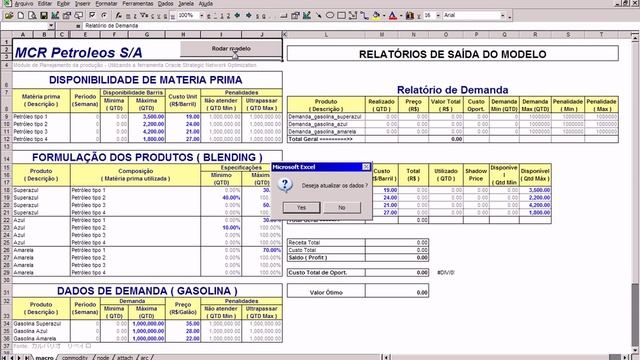Open the Dados menu
Image resolution: width=640 pixels, height=360 pixels.
click(x=165, y=3)
